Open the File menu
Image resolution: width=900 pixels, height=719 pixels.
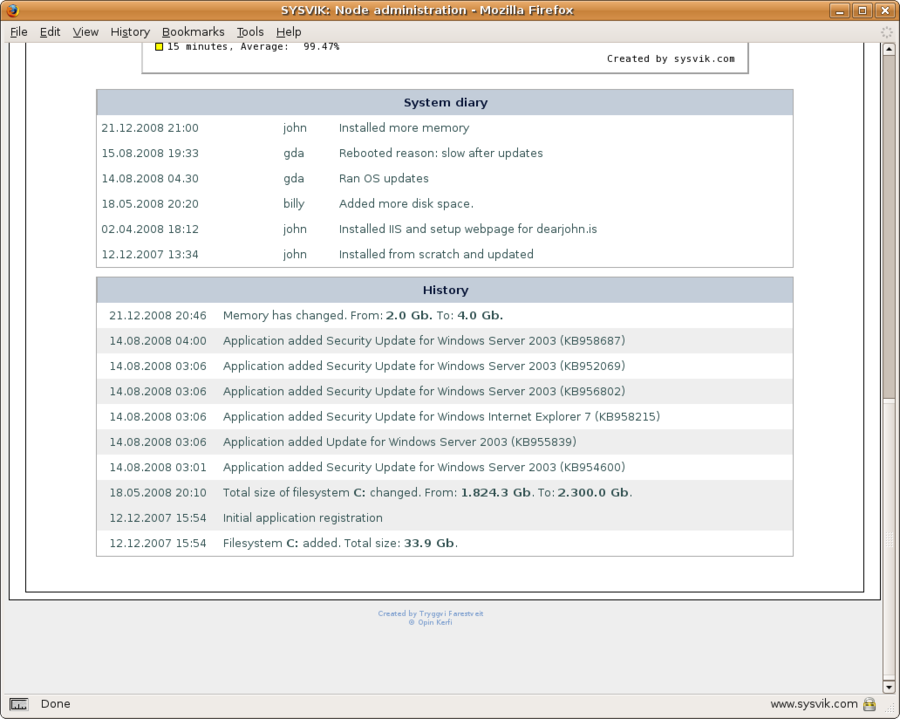point(18,32)
